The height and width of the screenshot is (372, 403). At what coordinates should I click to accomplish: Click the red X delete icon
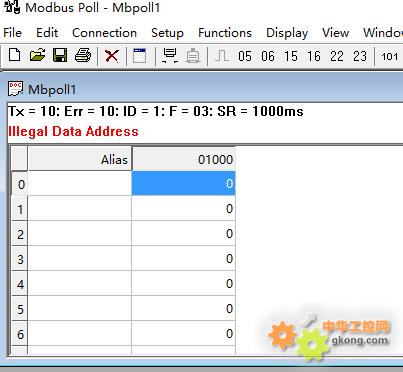point(112,56)
